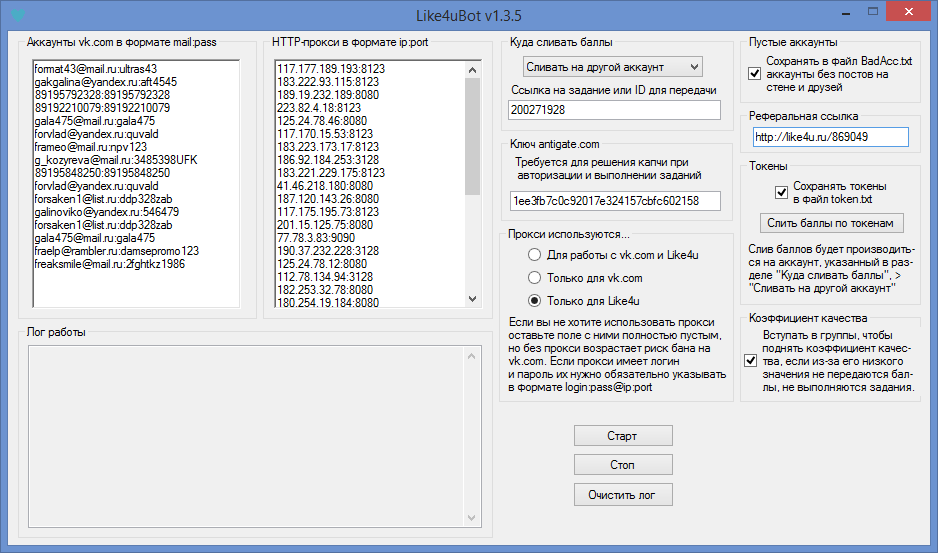This screenshot has width=938, height=553.
Task: Click account line galinoviko@yandex.ru:546479
Action: 106,212
